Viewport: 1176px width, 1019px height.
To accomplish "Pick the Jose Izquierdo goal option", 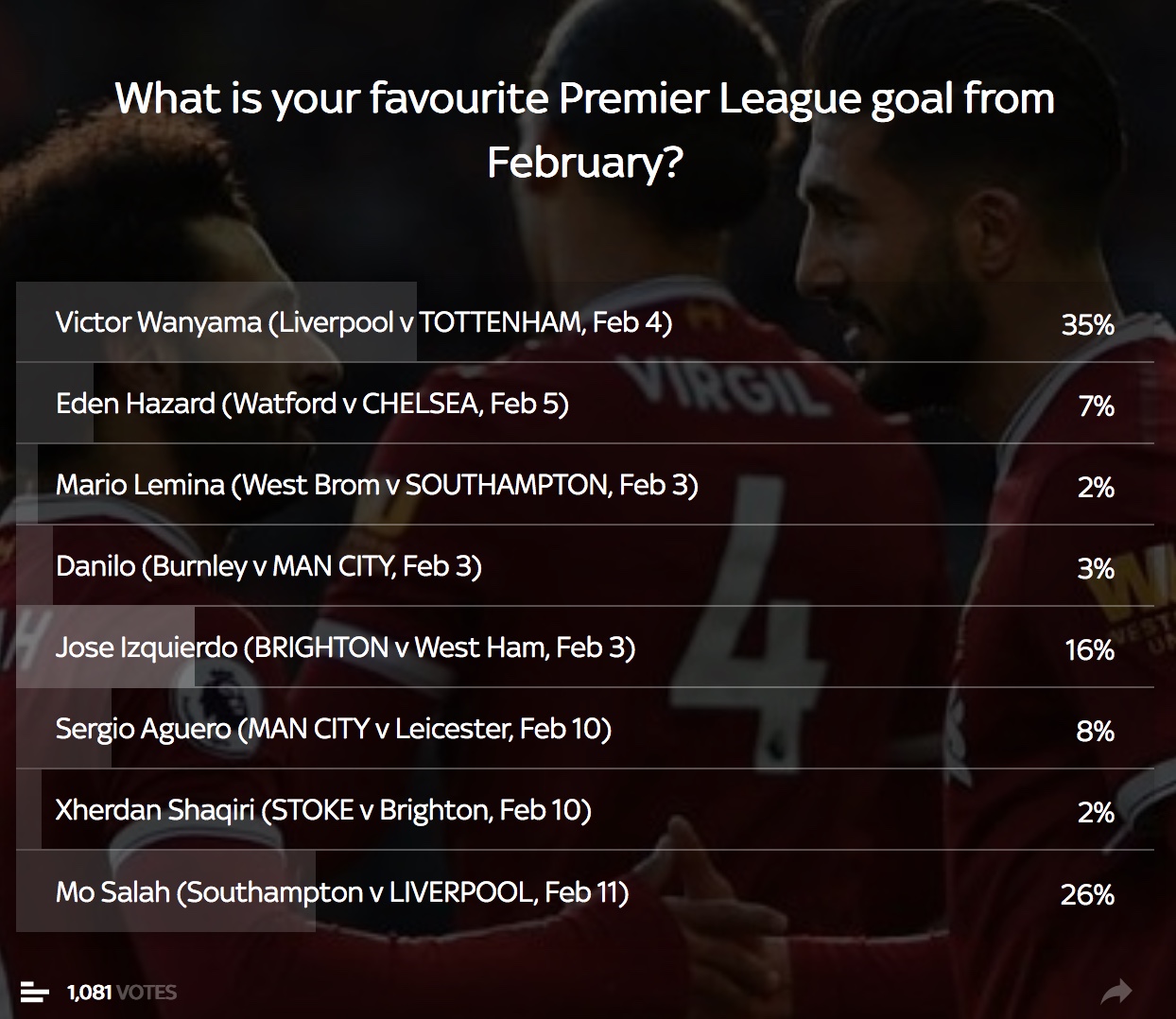I will (x=585, y=648).
